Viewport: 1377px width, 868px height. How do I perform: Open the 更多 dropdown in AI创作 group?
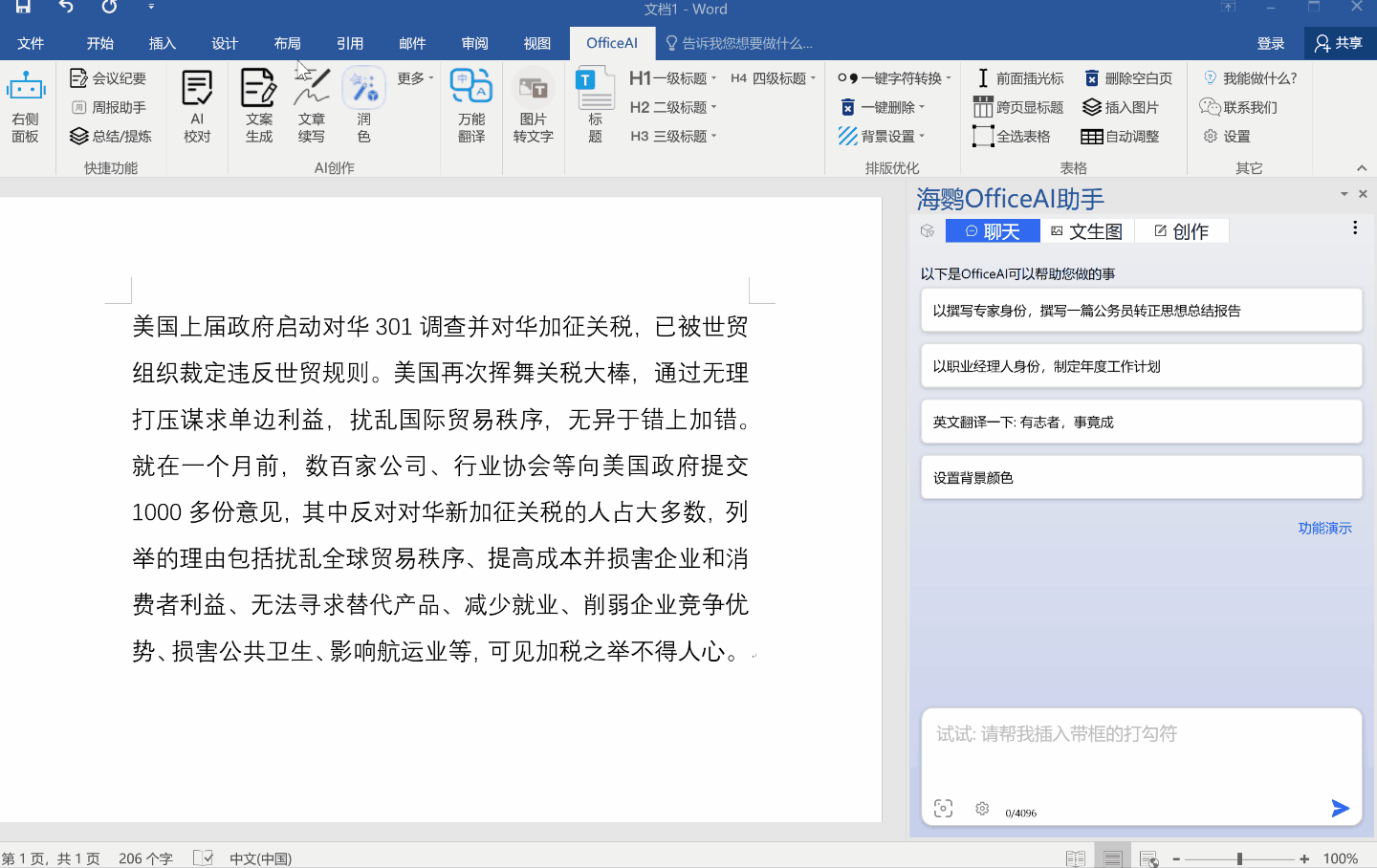(412, 77)
